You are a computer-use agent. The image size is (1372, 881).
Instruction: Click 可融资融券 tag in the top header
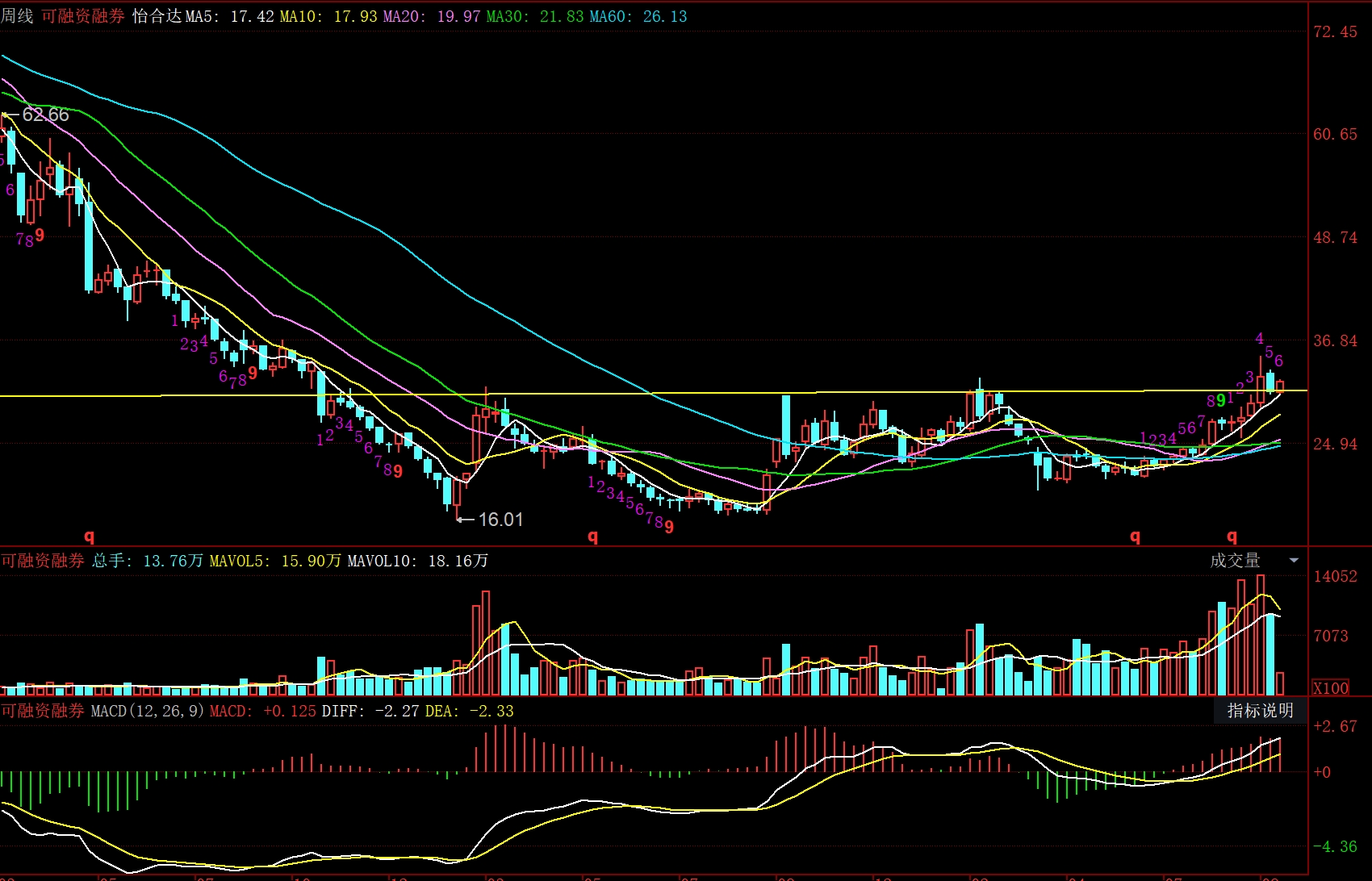click(83, 16)
